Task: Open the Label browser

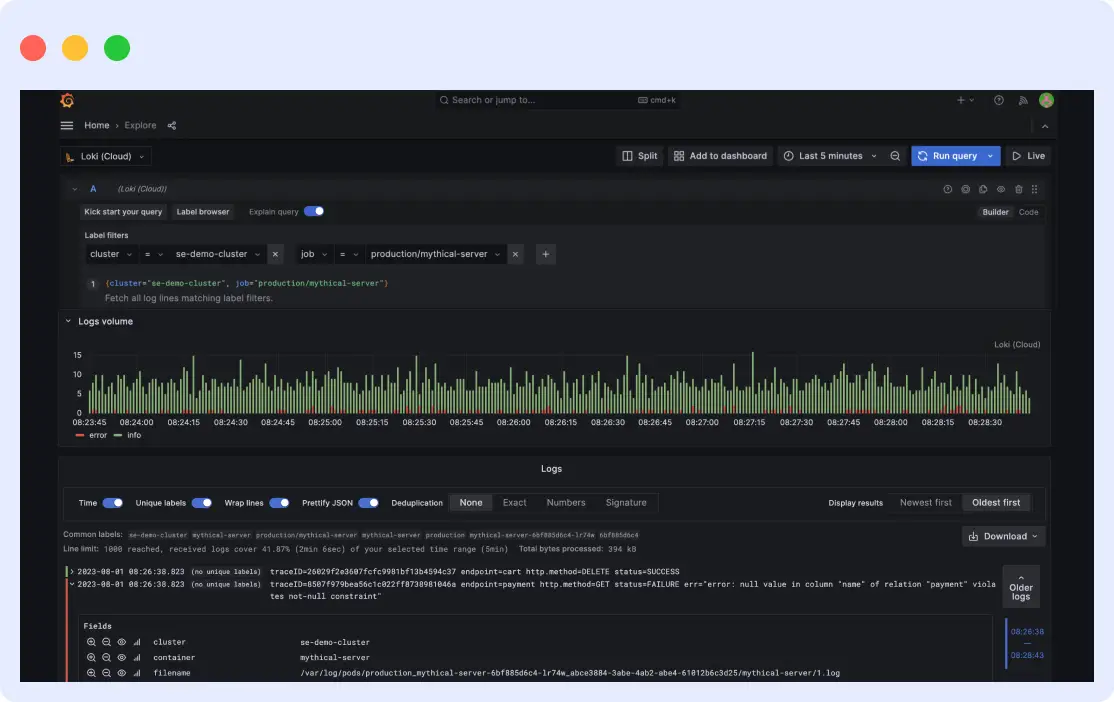Action: point(203,211)
